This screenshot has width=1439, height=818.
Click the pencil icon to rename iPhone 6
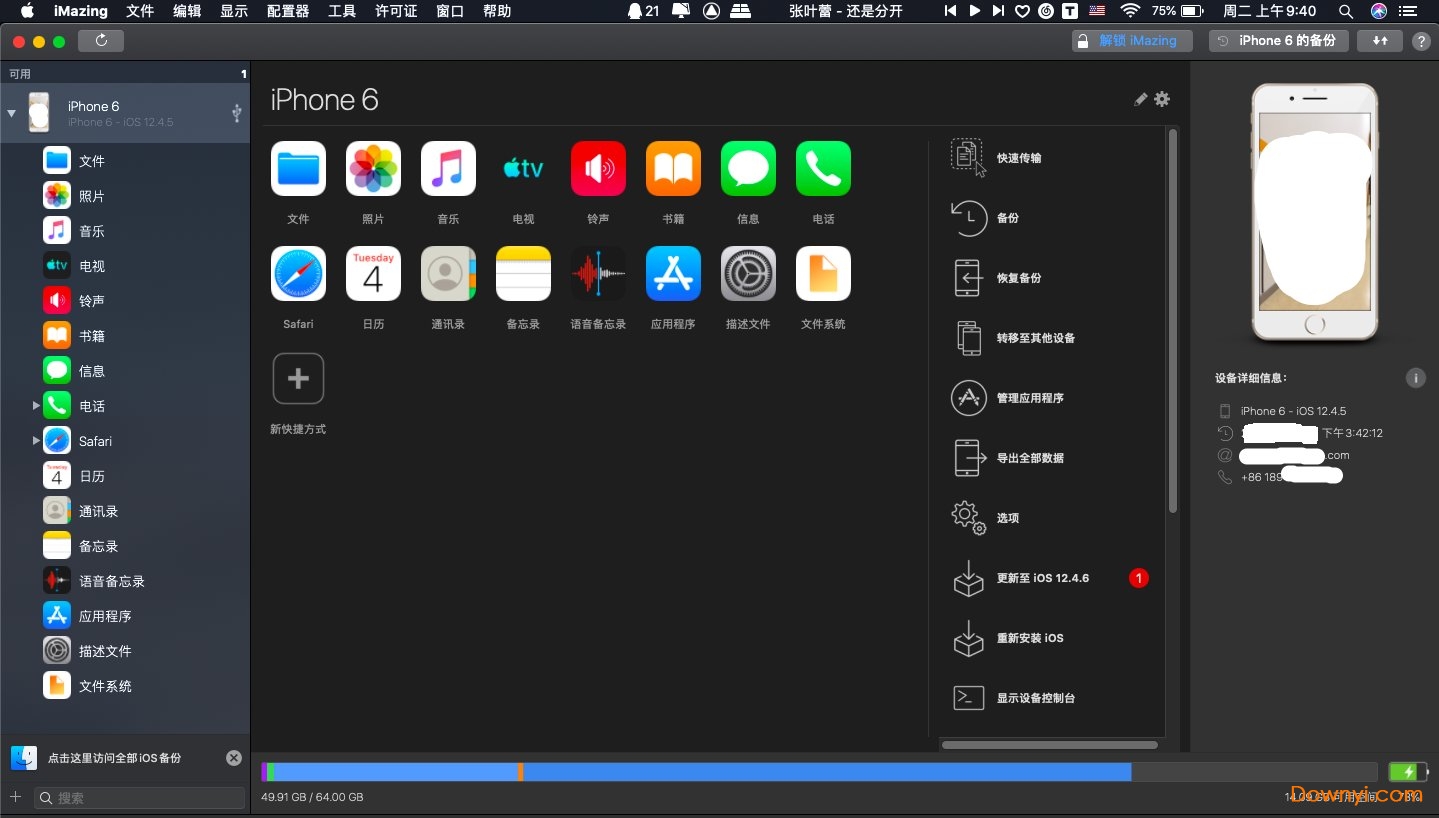[x=1139, y=98]
